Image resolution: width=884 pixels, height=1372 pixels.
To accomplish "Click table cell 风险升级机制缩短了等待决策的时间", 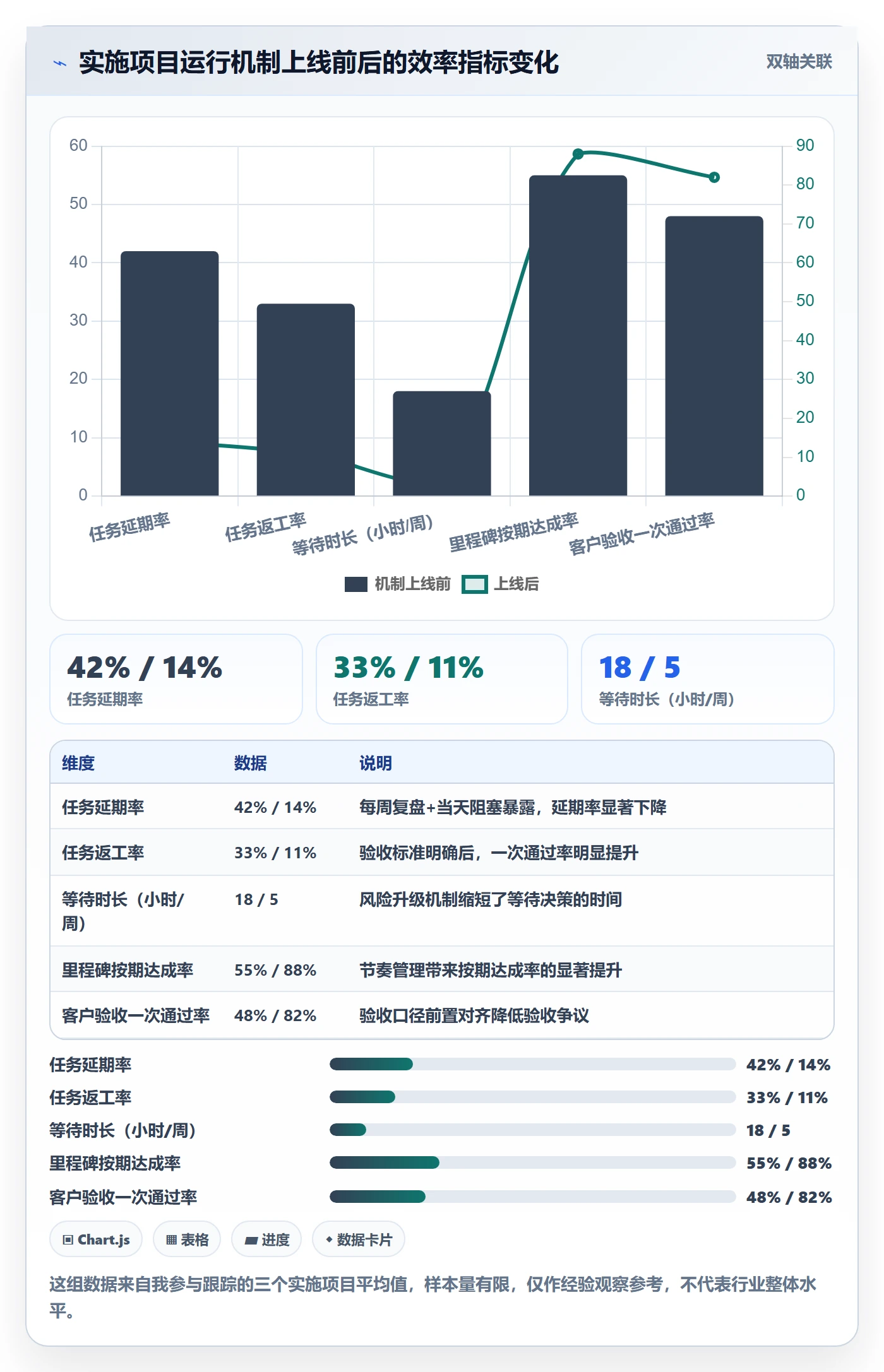I will [x=491, y=899].
